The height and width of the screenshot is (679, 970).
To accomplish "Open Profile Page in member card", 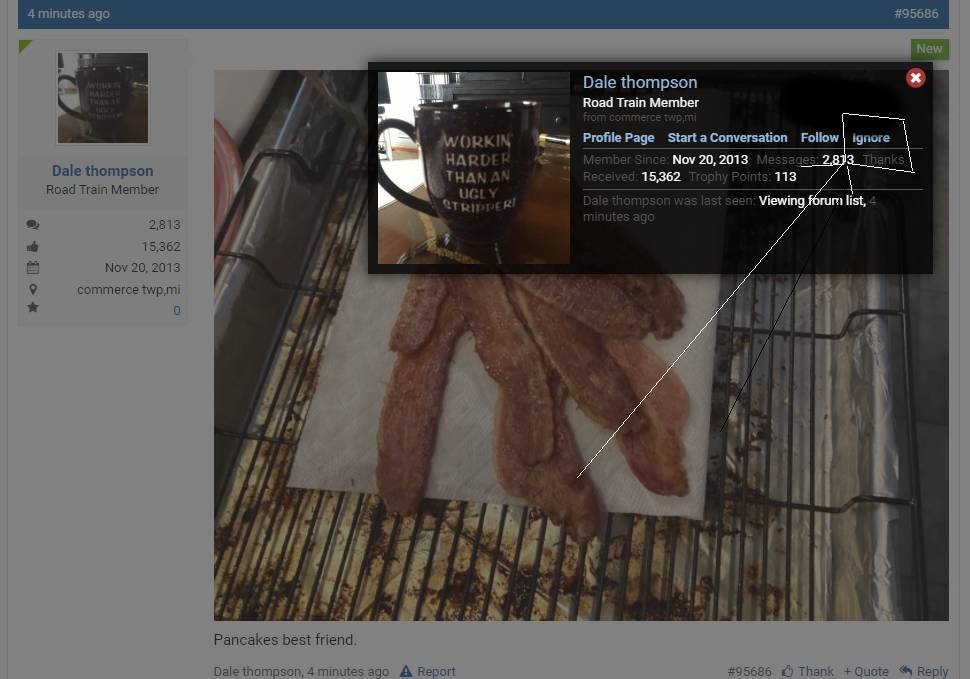I will [x=618, y=138].
